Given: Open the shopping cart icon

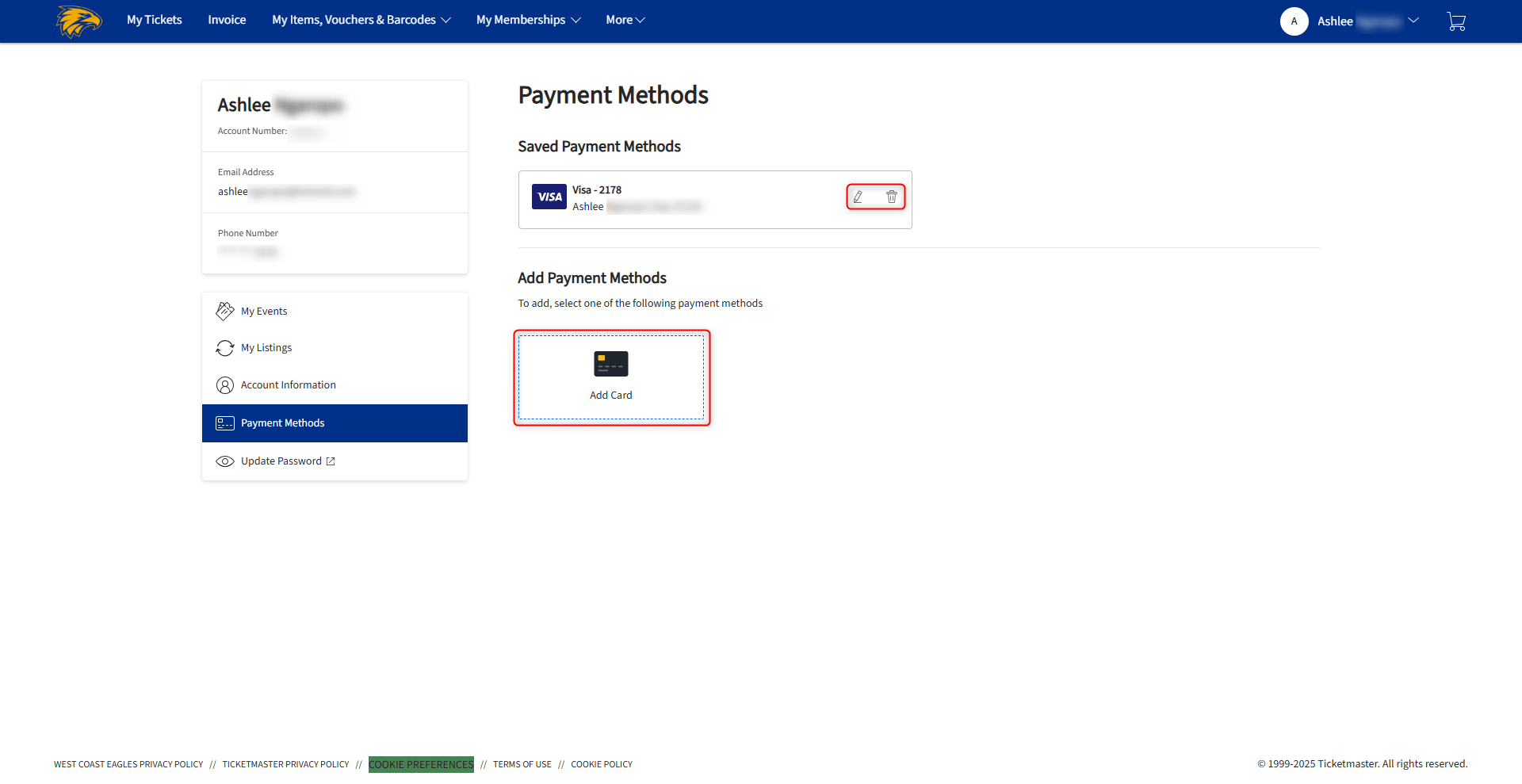Looking at the screenshot, I should 1457,21.
